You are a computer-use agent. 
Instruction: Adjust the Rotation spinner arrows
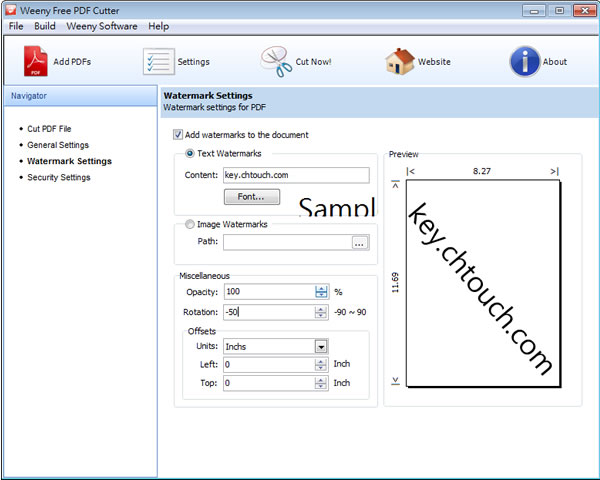click(321, 312)
